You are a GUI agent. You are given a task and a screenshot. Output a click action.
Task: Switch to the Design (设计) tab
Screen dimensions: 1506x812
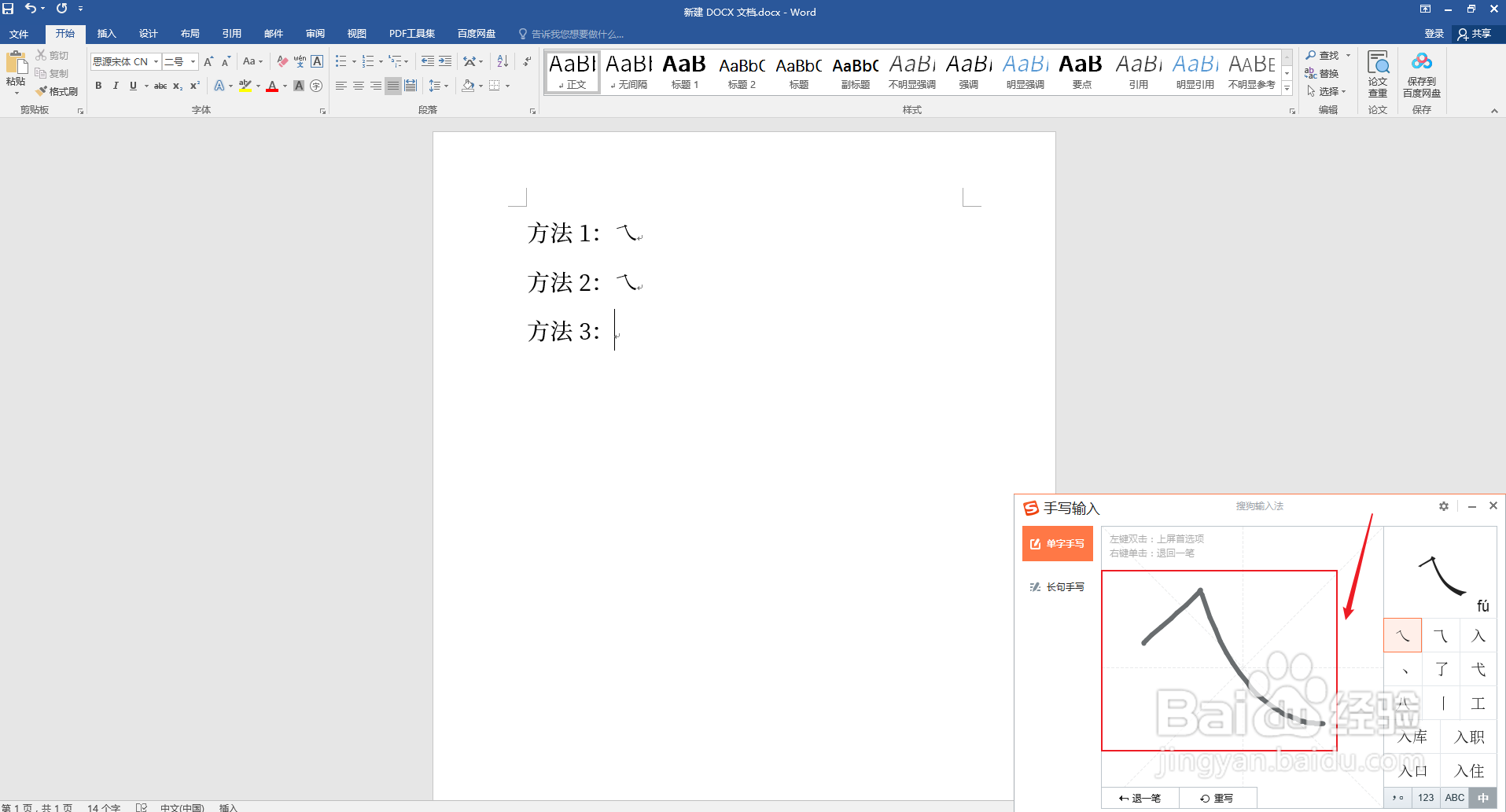(148, 34)
